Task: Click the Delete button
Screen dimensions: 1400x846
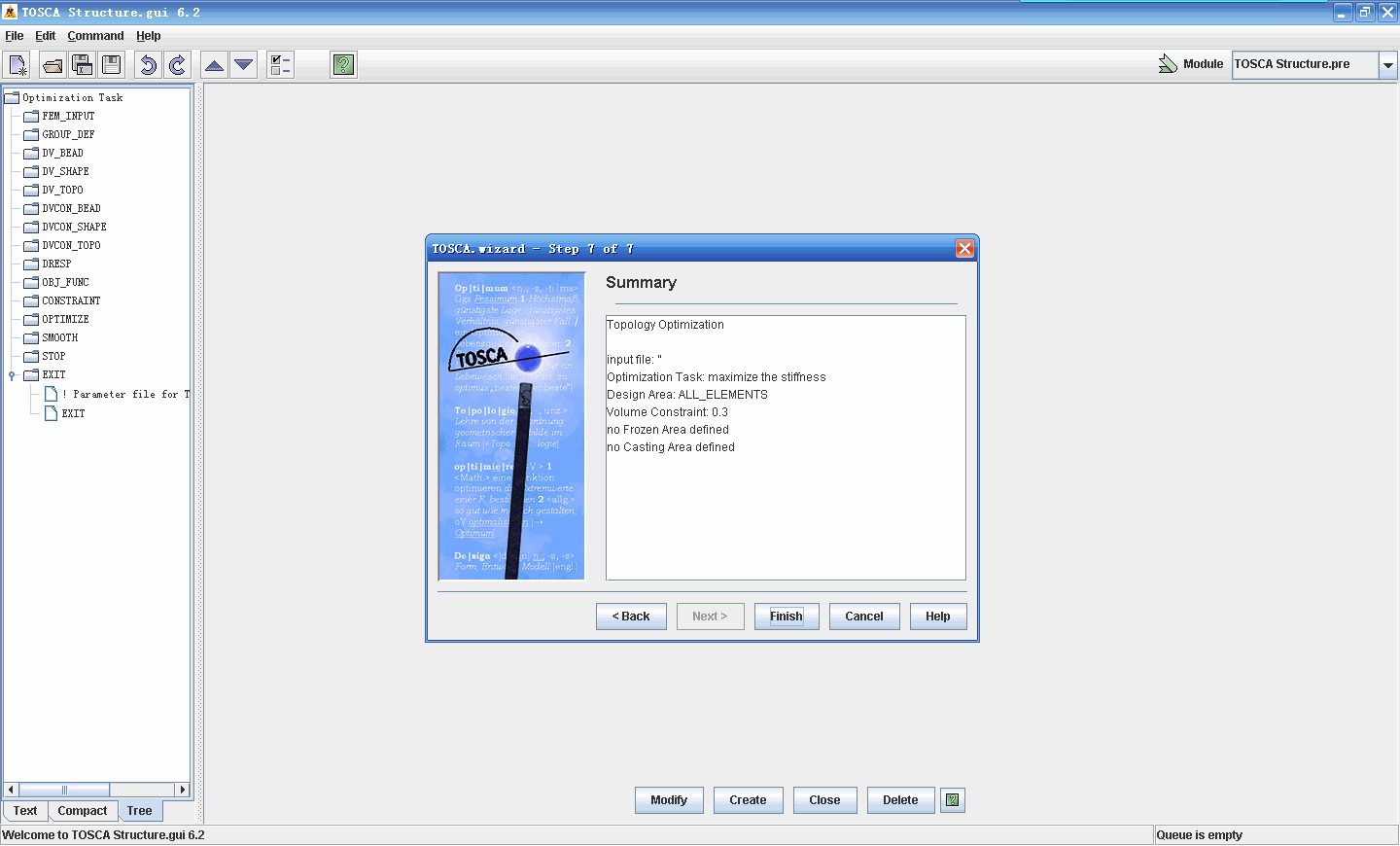Action: click(900, 800)
